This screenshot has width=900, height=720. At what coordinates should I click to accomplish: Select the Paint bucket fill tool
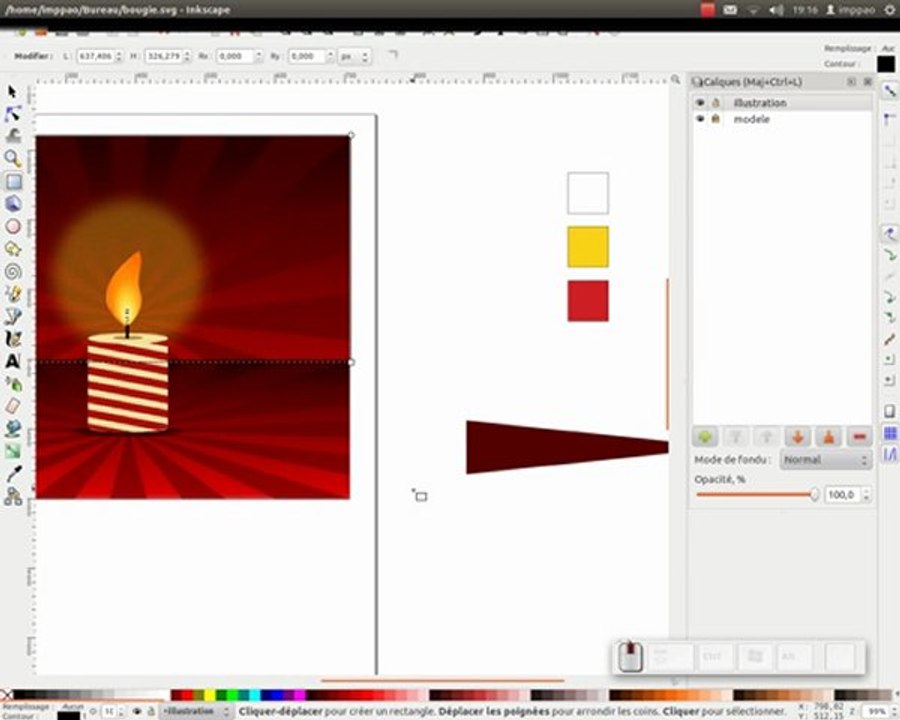point(13,428)
